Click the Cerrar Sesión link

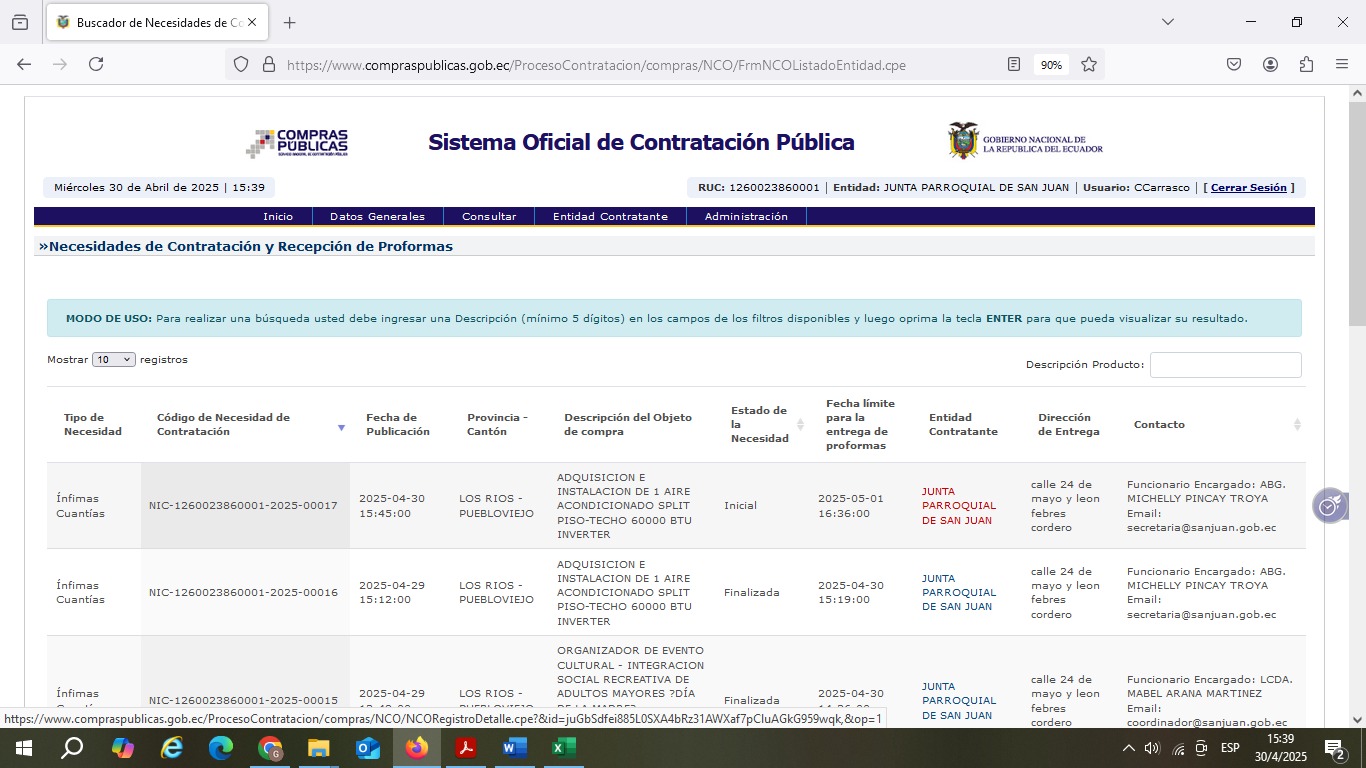1248,188
